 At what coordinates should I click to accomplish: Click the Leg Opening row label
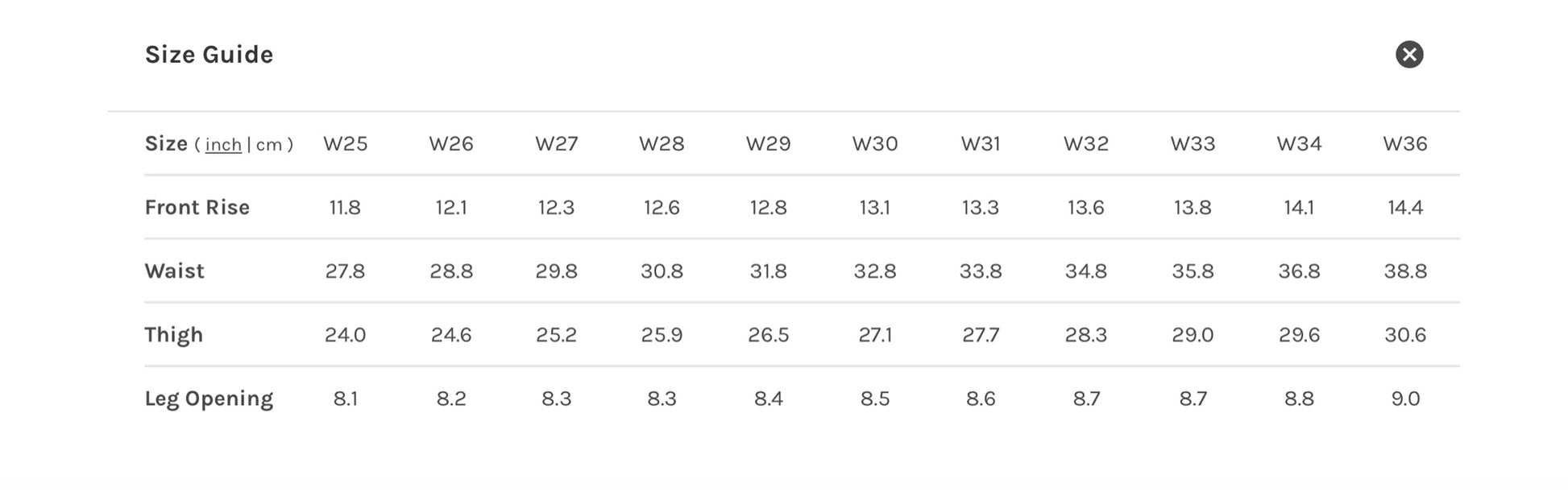click(x=209, y=399)
